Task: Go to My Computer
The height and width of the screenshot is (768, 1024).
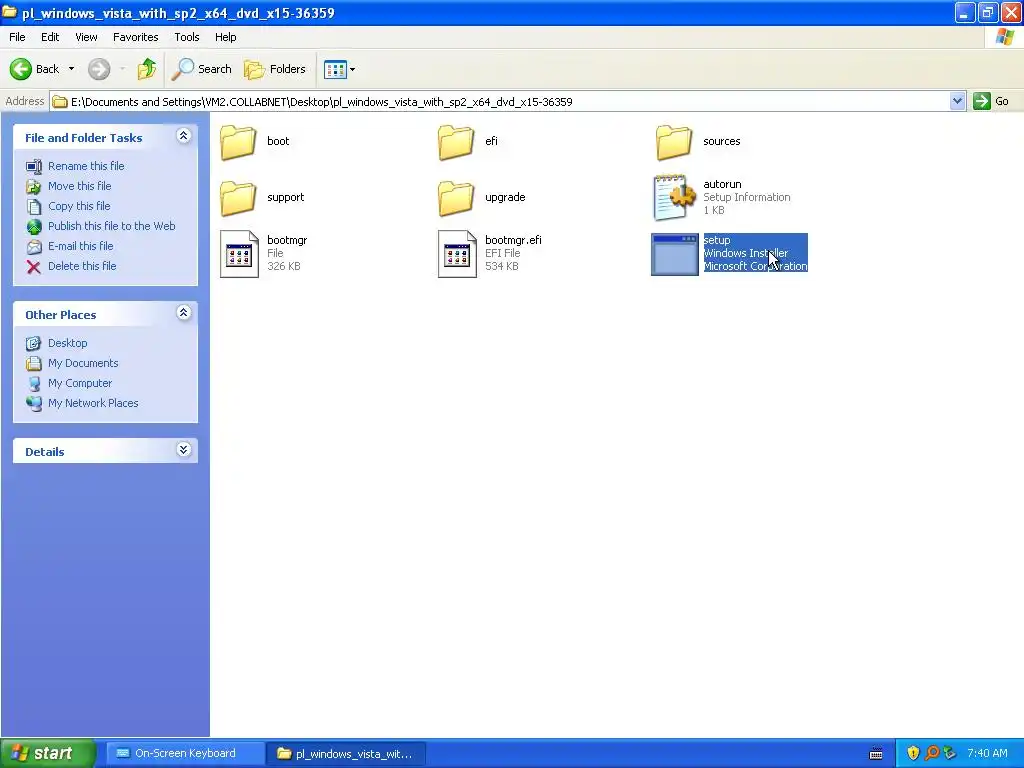Action: coord(80,383)
